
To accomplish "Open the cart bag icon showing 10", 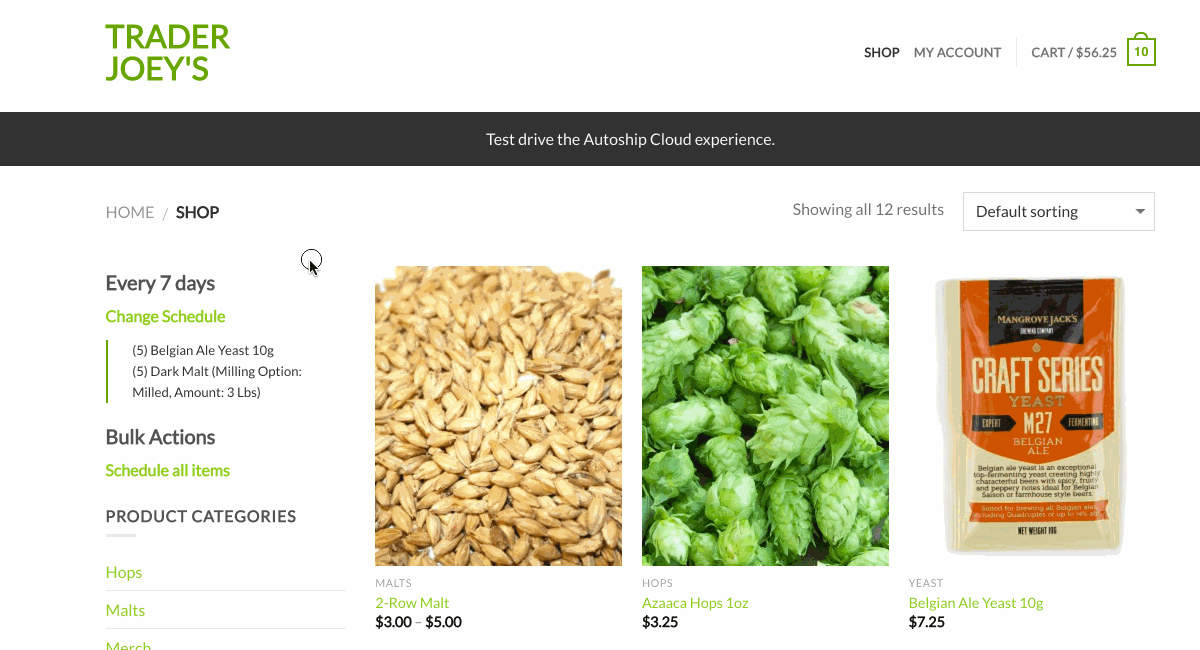I will tap(1141, 50).
